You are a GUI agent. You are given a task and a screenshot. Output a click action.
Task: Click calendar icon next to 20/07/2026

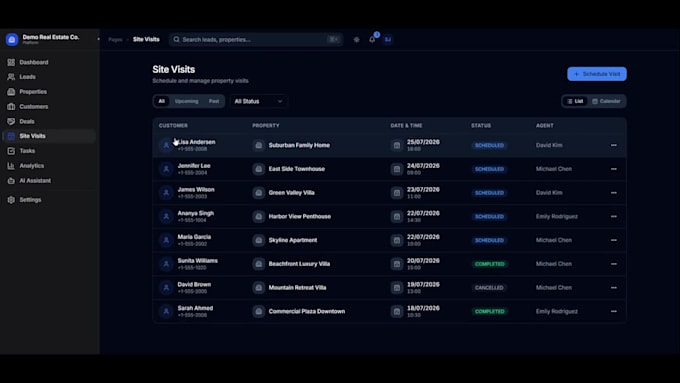pyautogui.click(x=397, y=264)
